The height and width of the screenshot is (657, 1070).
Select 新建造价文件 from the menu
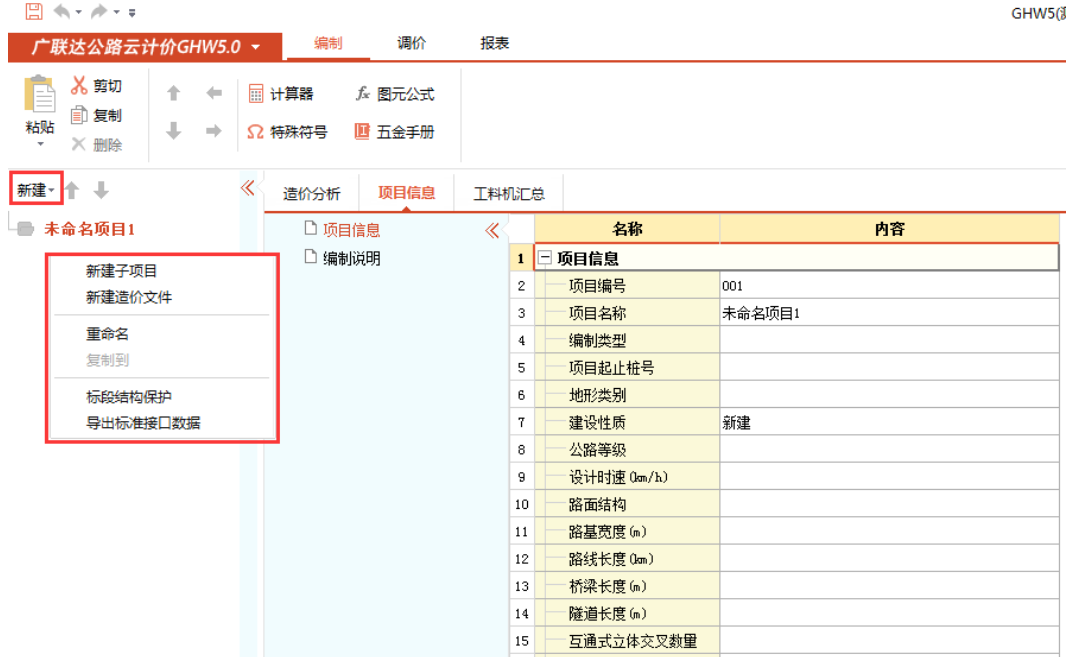(128, 297)
